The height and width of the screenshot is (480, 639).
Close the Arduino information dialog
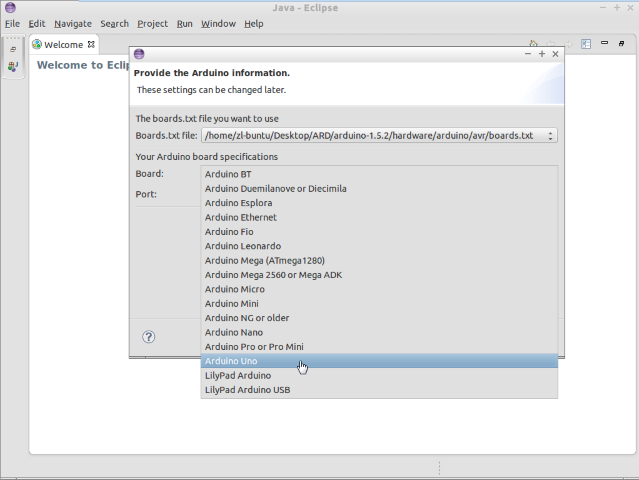(555, 54)
